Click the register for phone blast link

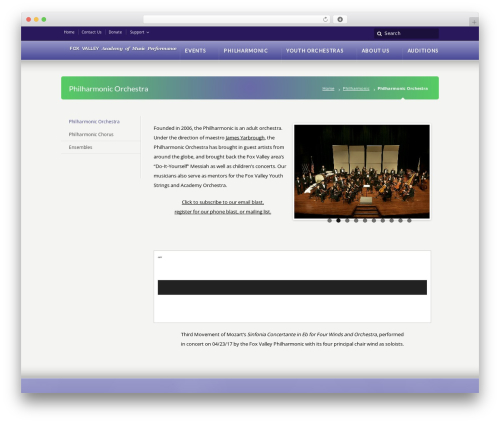(x=223, y=212)
